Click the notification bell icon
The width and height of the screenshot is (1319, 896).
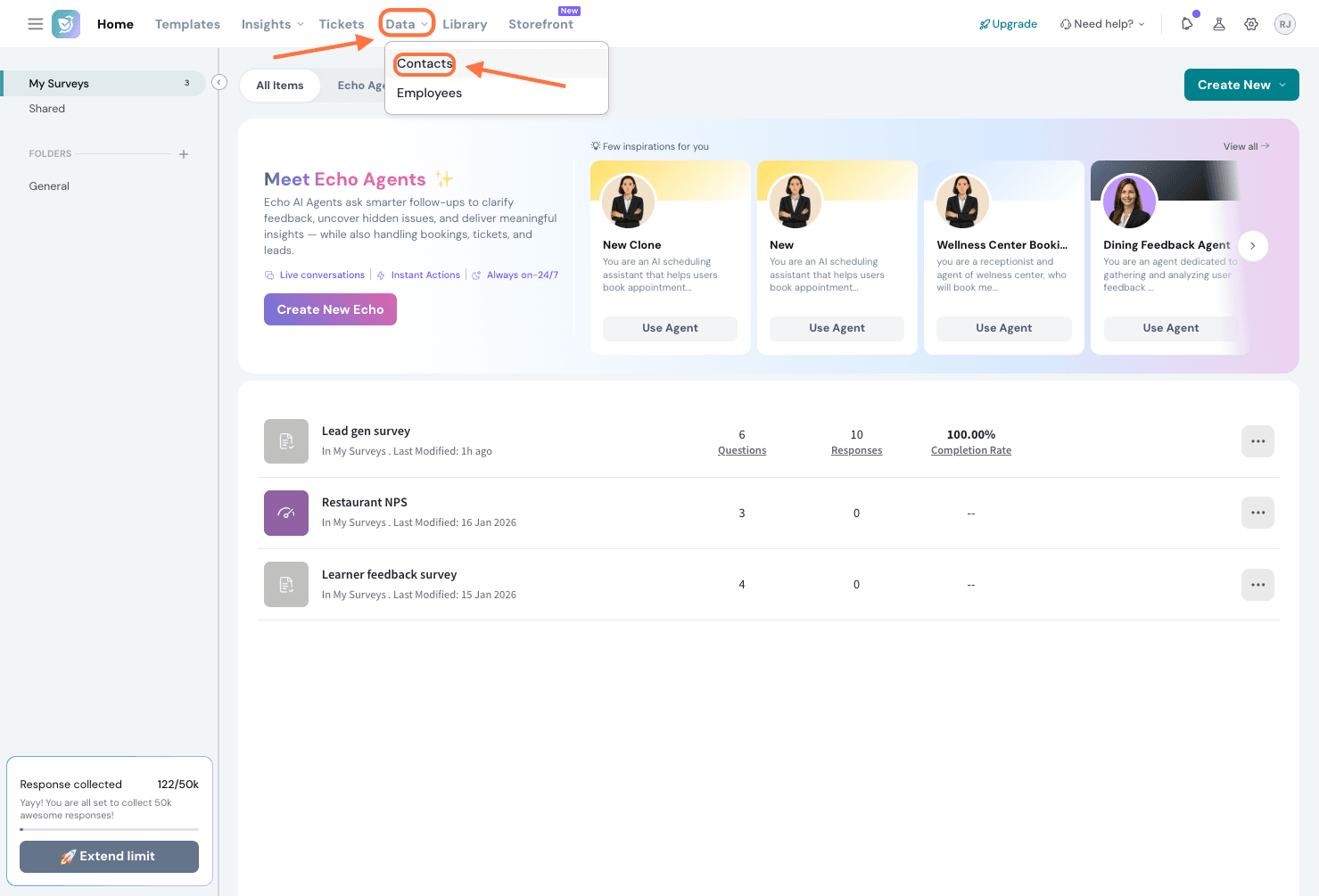tap(1187, 24)
